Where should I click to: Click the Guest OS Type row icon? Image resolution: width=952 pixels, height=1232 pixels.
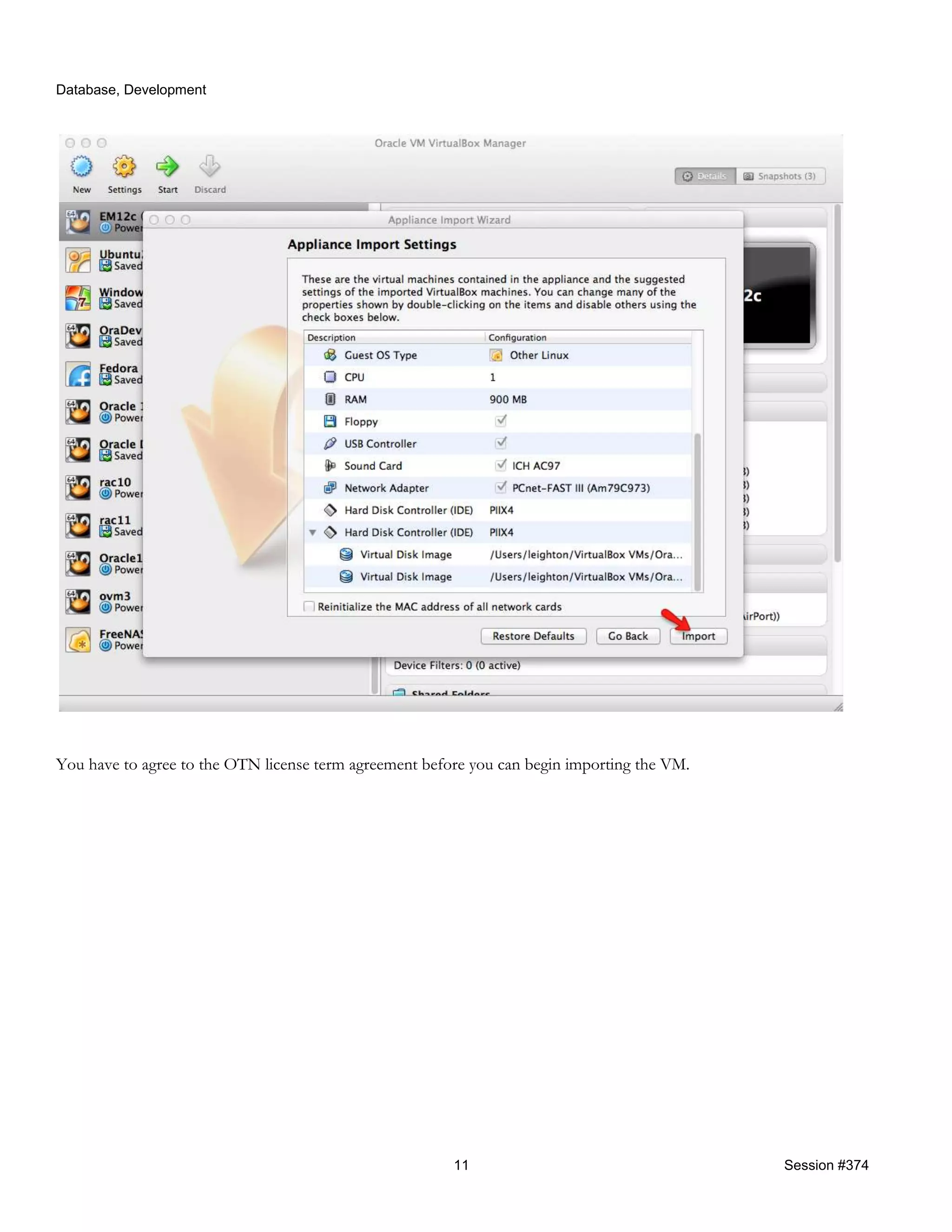tap(330, 355)
